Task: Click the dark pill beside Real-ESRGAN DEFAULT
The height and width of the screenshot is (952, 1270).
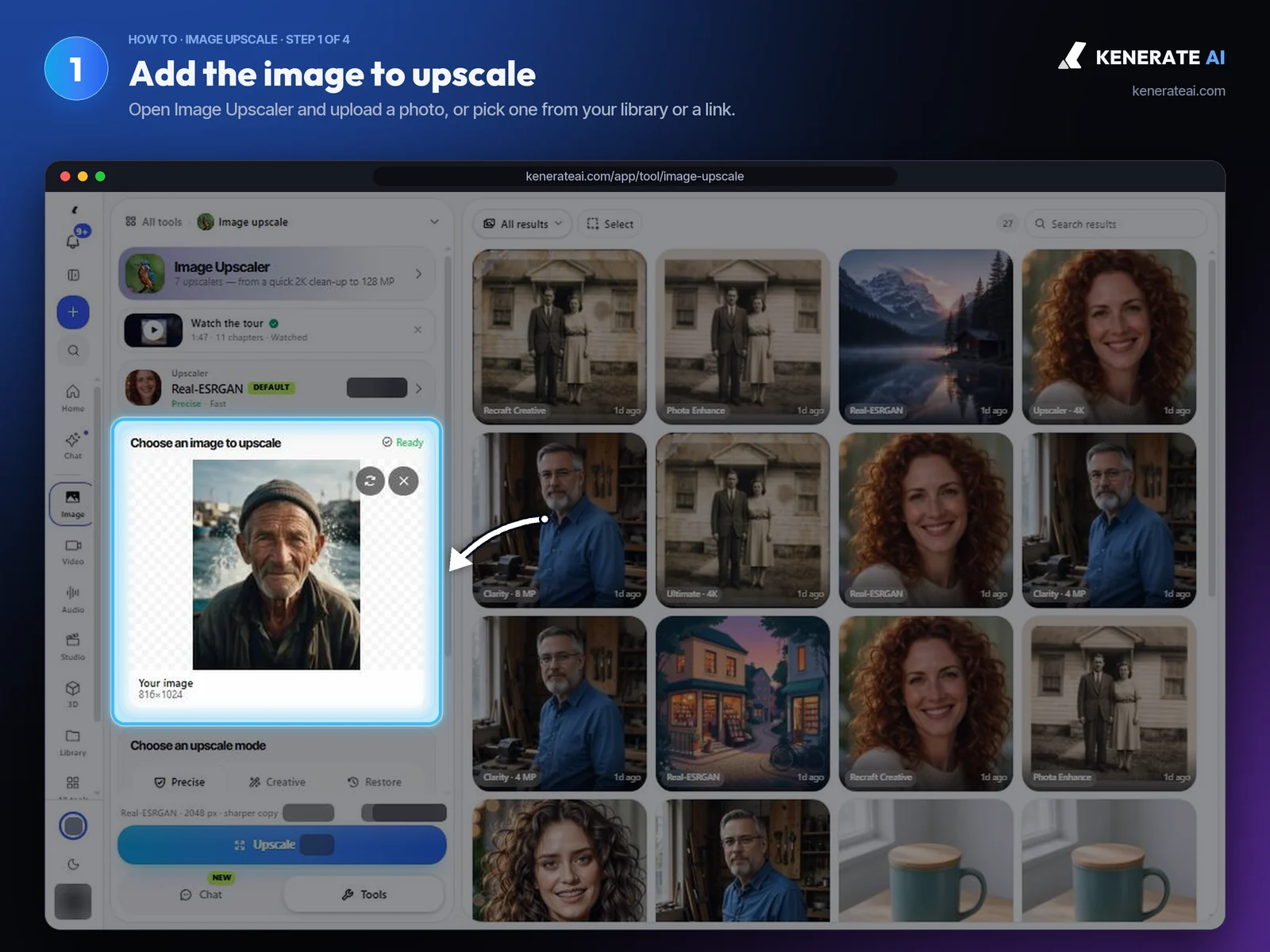Action: click(377, 388)
